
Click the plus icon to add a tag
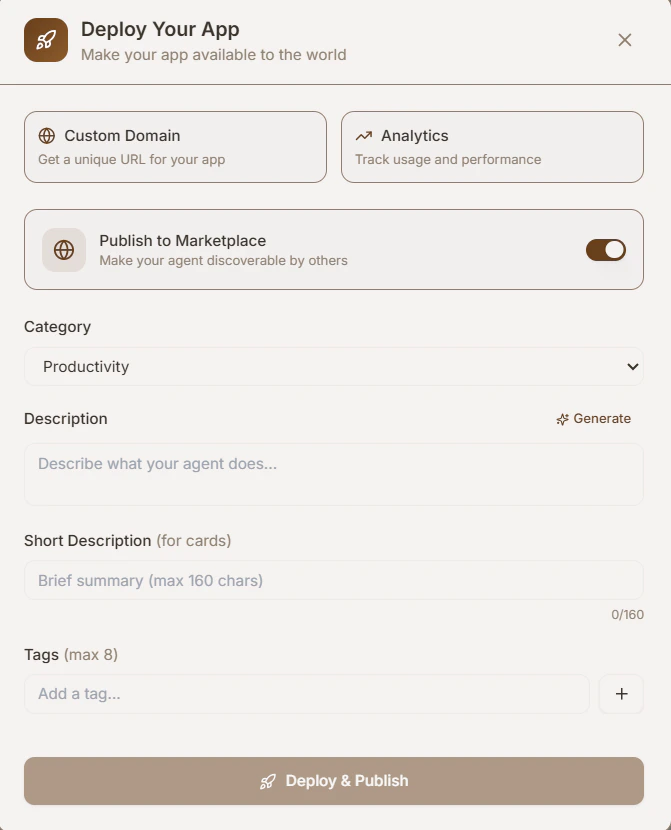point(621,694)
